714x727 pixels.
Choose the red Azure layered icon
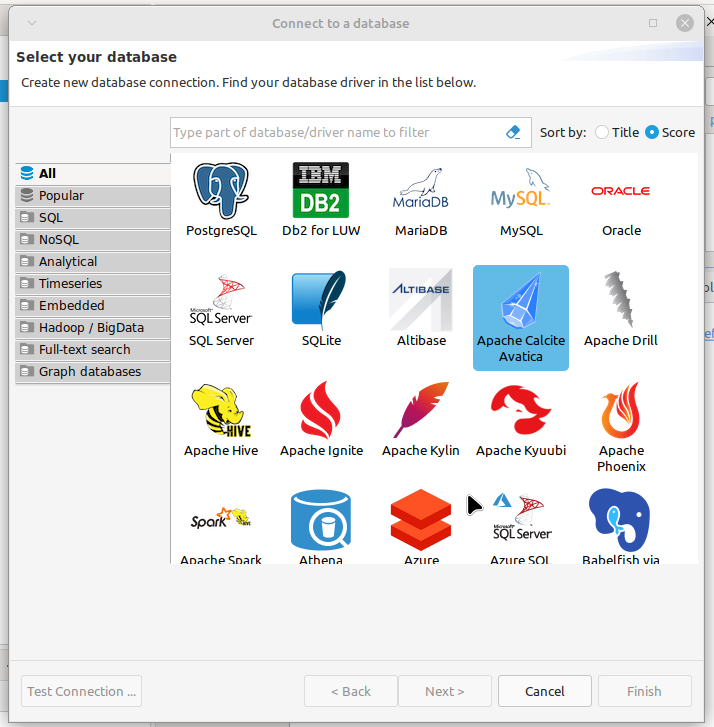click(x=421, y=526)
